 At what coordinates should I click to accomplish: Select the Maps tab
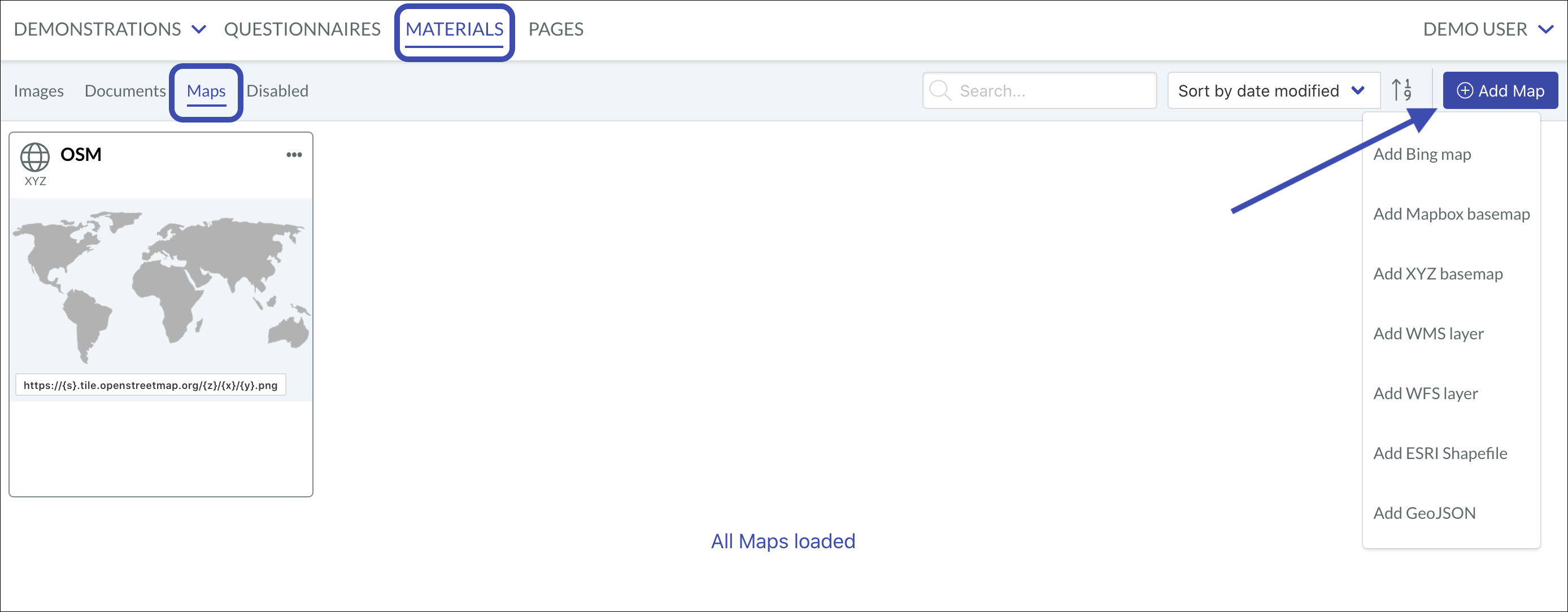pos(206,91)
